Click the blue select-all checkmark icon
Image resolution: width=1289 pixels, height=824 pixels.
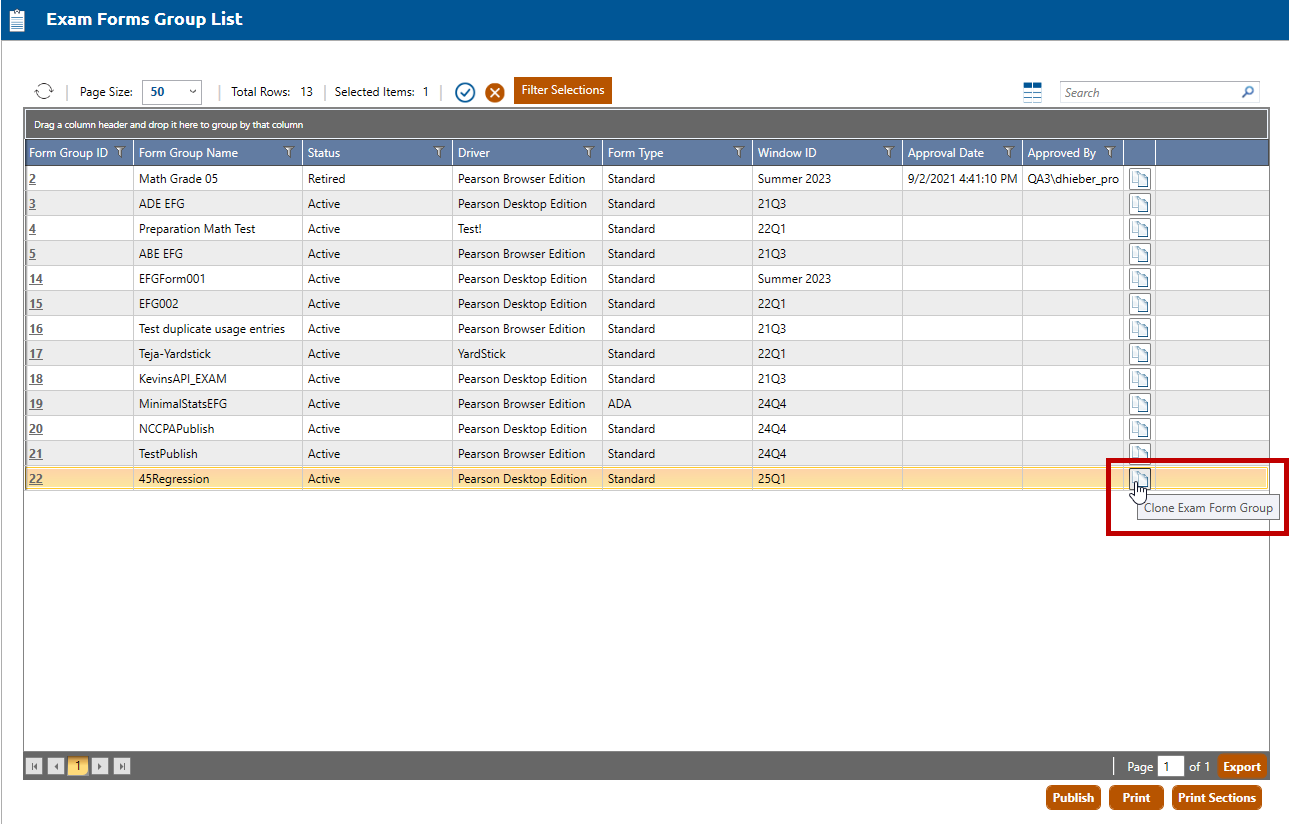465,92
